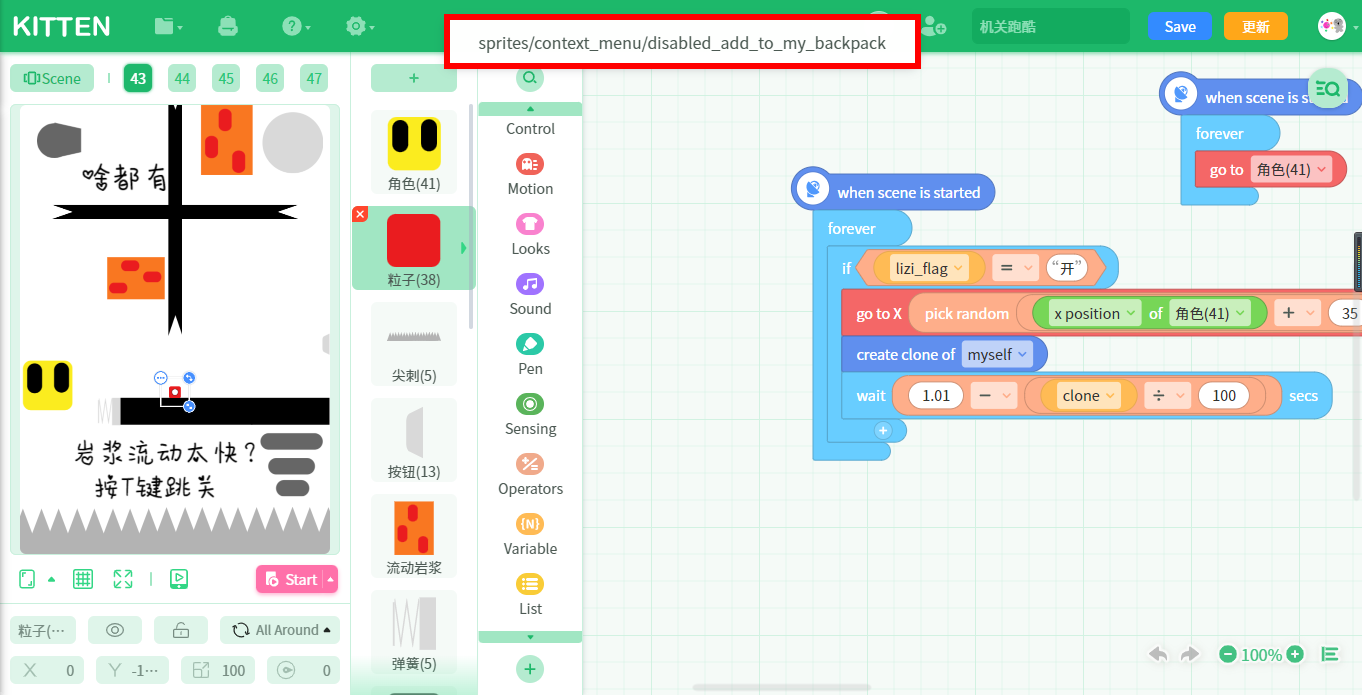1362x695 pixels.
Task: Click the X position field
Action: [47, 670]
